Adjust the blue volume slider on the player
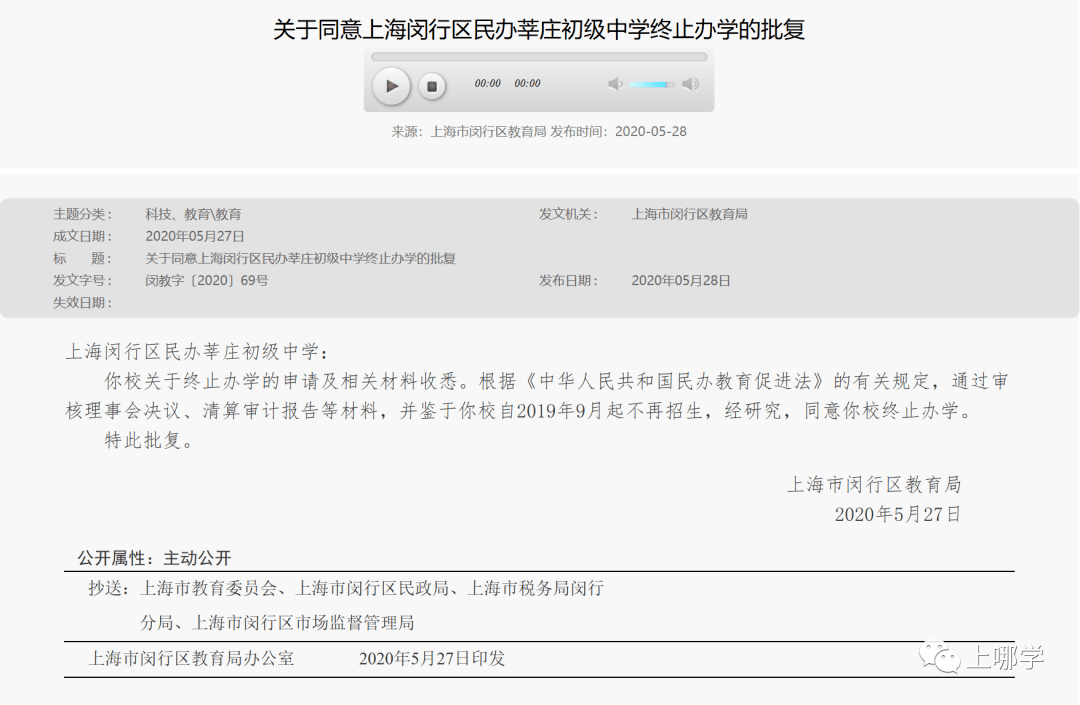This screenshot has width=1080, height=705. pyautogui.click(x=653, y=84)
